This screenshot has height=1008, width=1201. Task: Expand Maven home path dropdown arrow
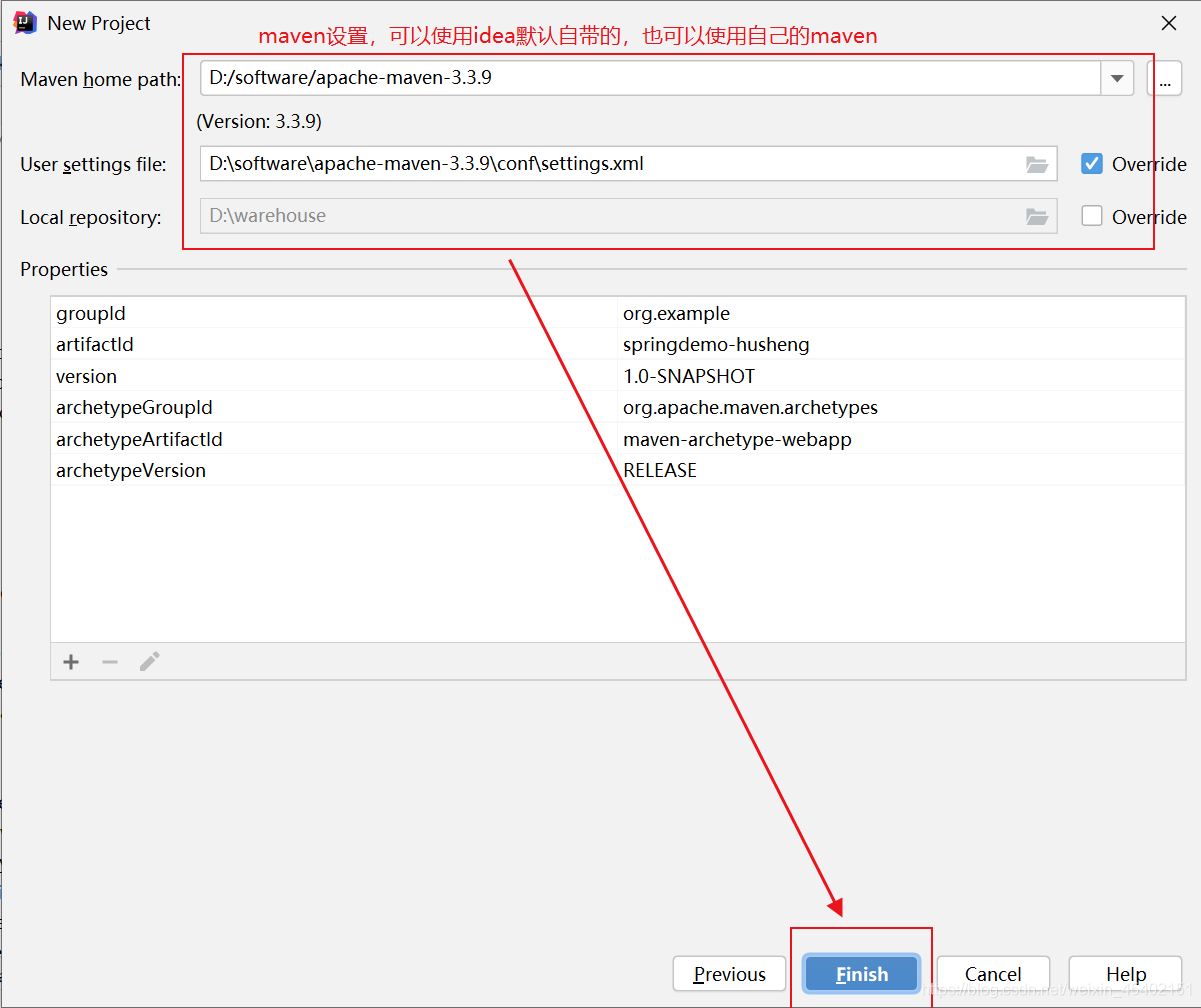(x=1117, y=79)
